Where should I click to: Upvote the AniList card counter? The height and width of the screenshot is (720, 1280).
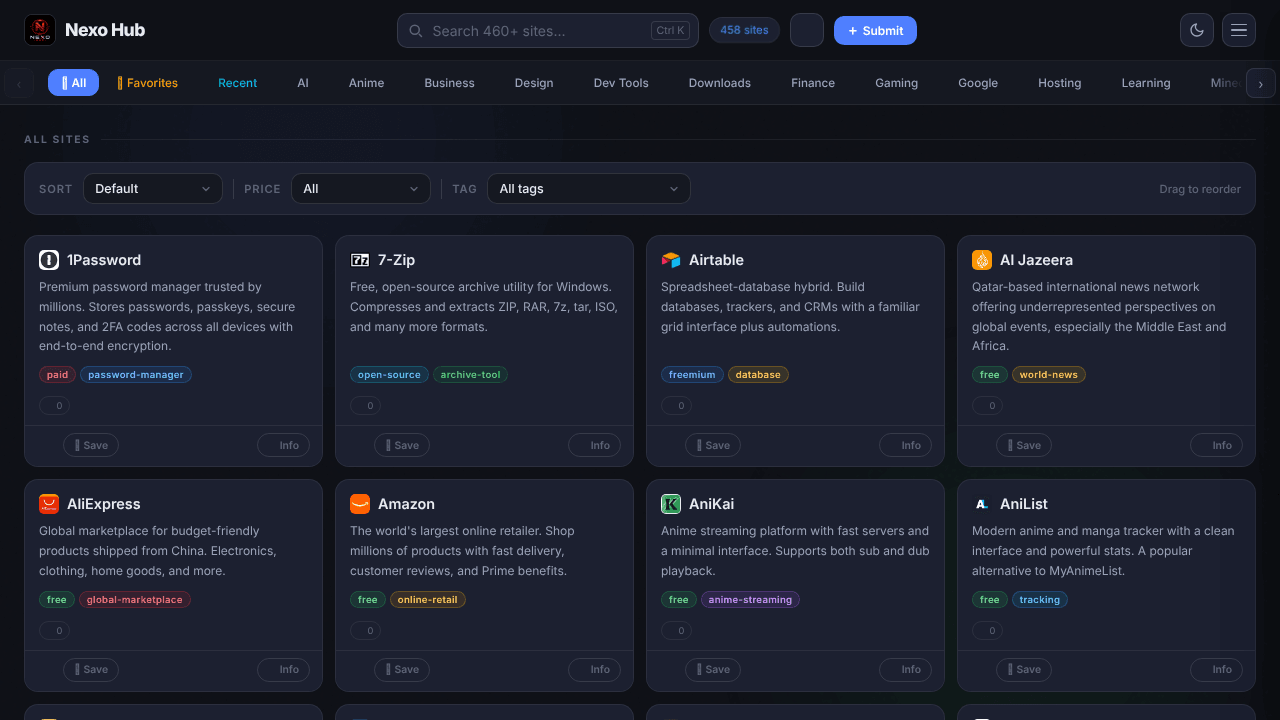[988, 631]
